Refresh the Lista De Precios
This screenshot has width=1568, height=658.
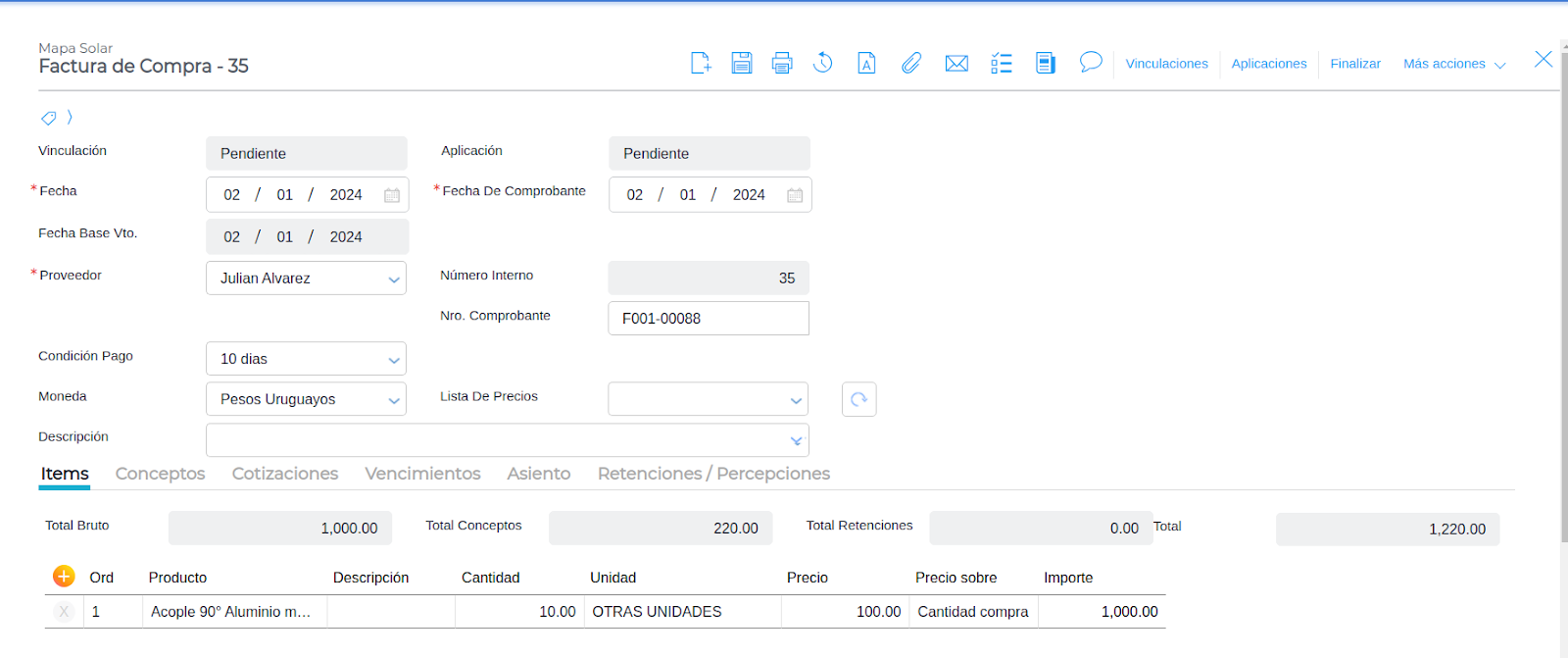point(858,399)
